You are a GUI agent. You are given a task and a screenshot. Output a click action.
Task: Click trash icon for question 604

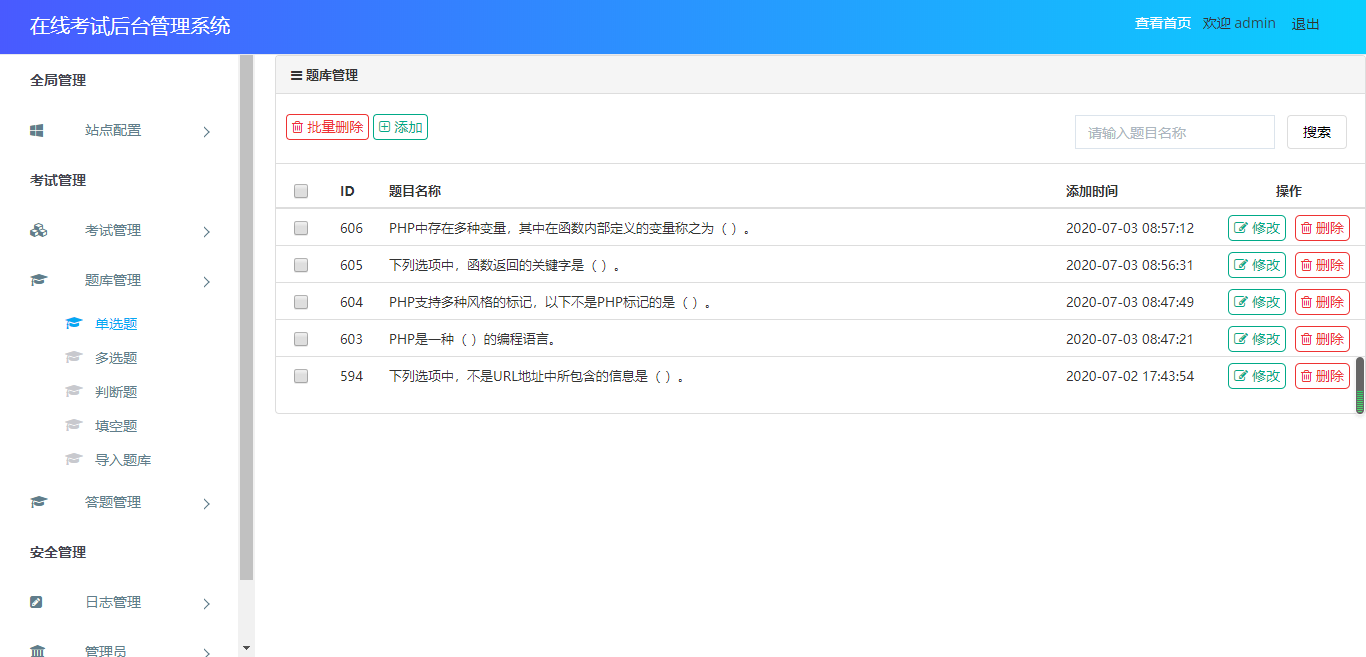click(1306, 302)
